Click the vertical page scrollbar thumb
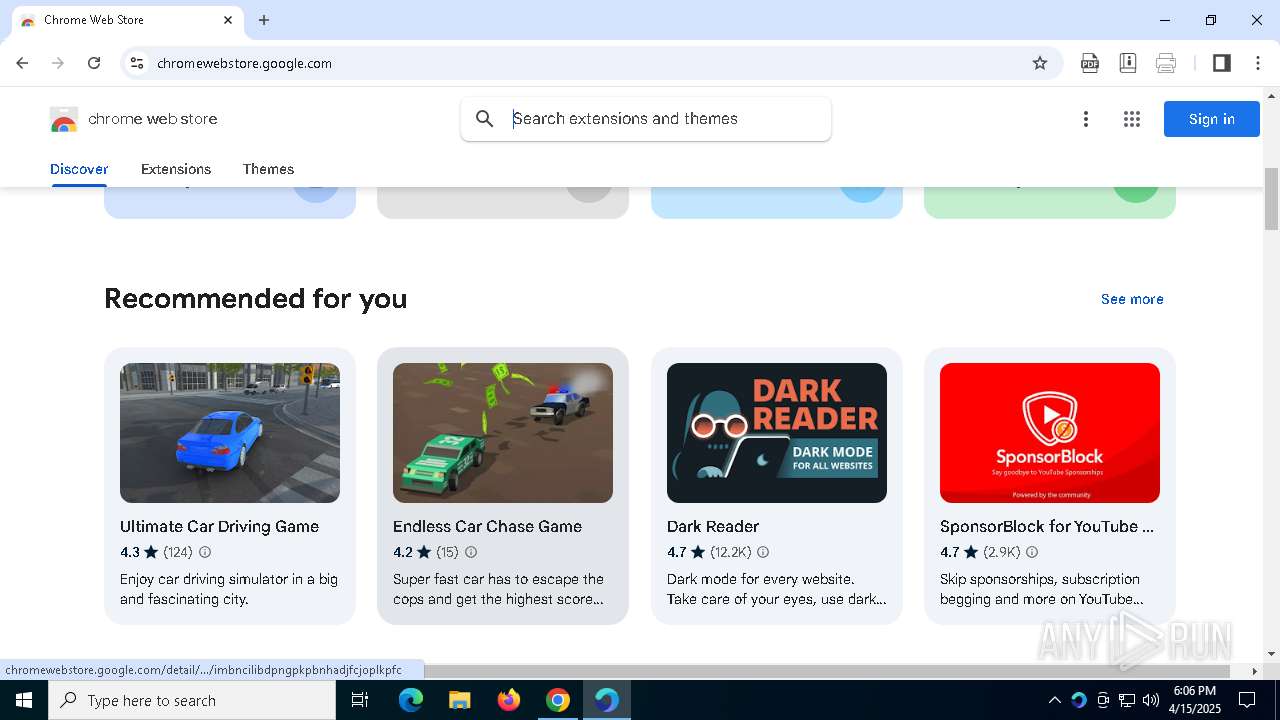 click(1271, 199)
